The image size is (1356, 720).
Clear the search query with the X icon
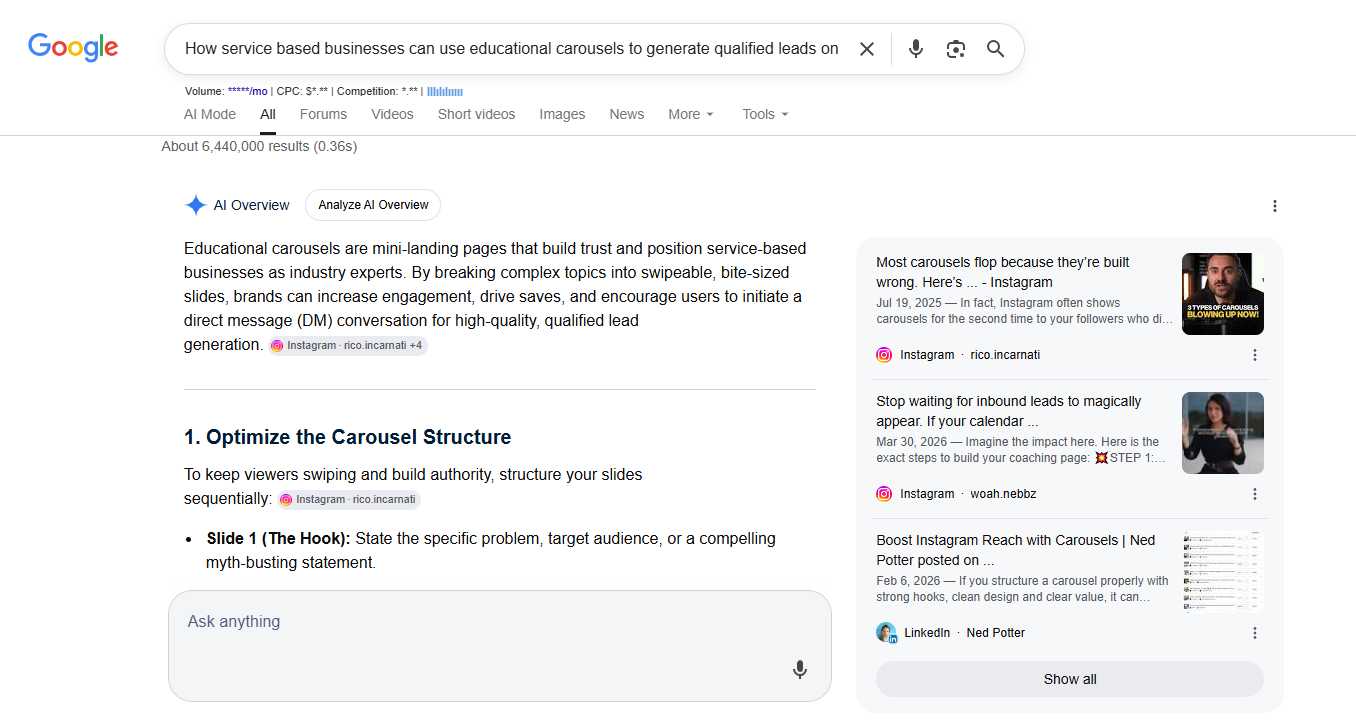[867, 49]
